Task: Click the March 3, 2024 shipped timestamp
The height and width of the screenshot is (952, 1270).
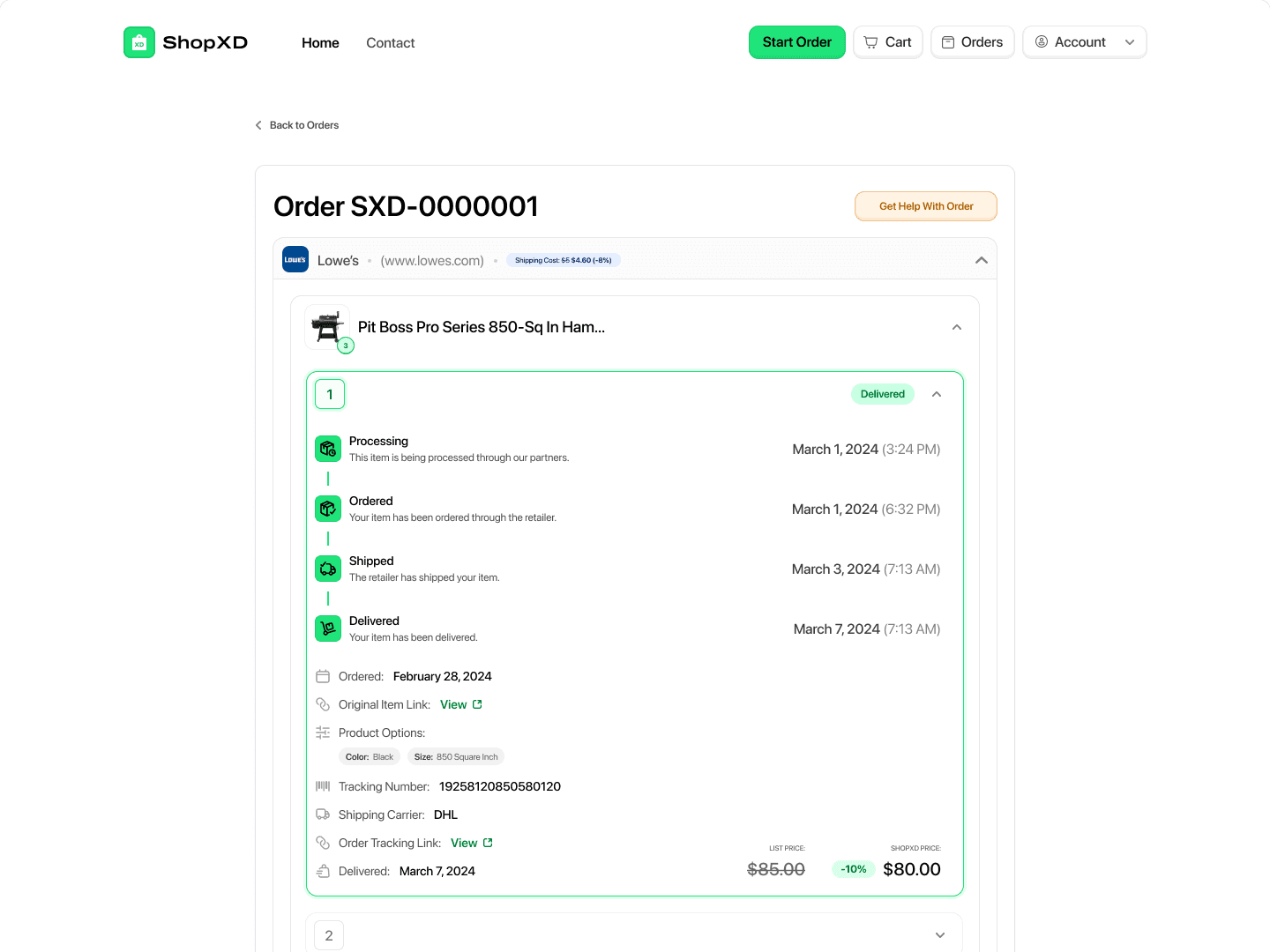Action: point(866,569)
